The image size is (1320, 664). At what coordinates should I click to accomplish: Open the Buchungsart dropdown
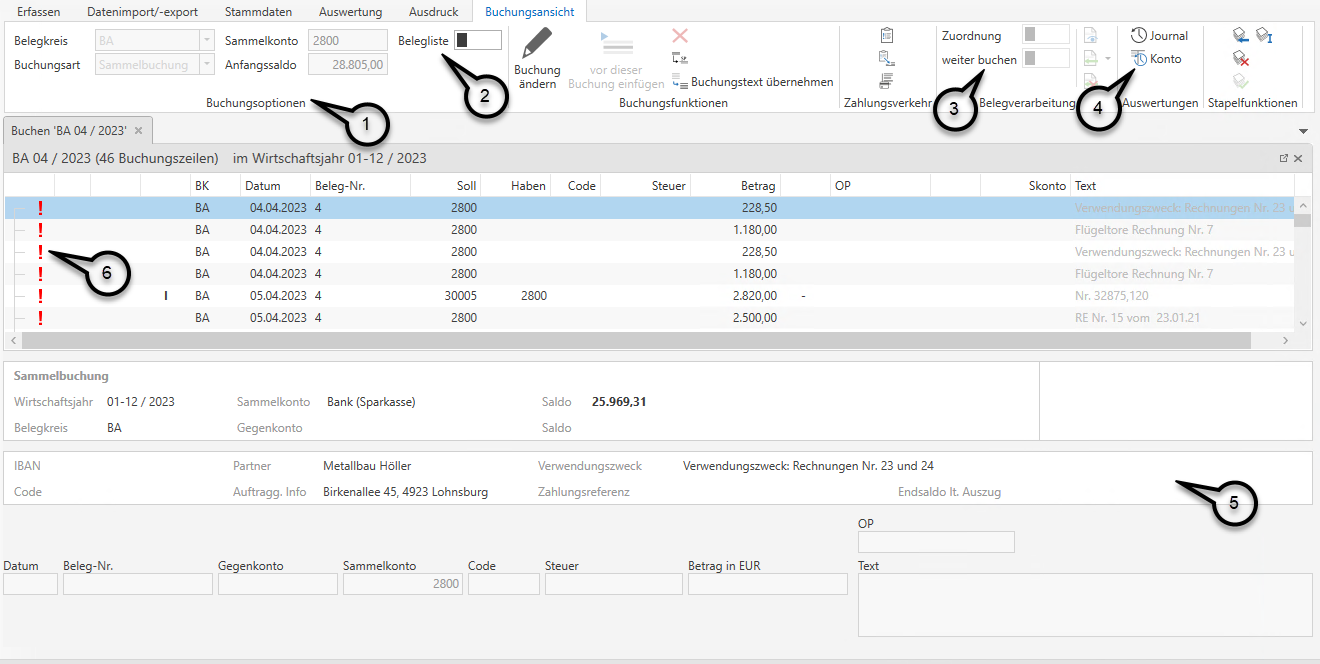click(207, 65)
